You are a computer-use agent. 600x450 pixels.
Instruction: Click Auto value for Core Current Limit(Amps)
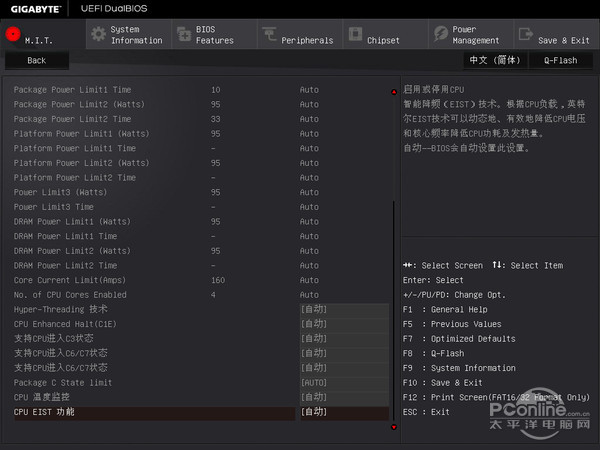pos(309,280)
